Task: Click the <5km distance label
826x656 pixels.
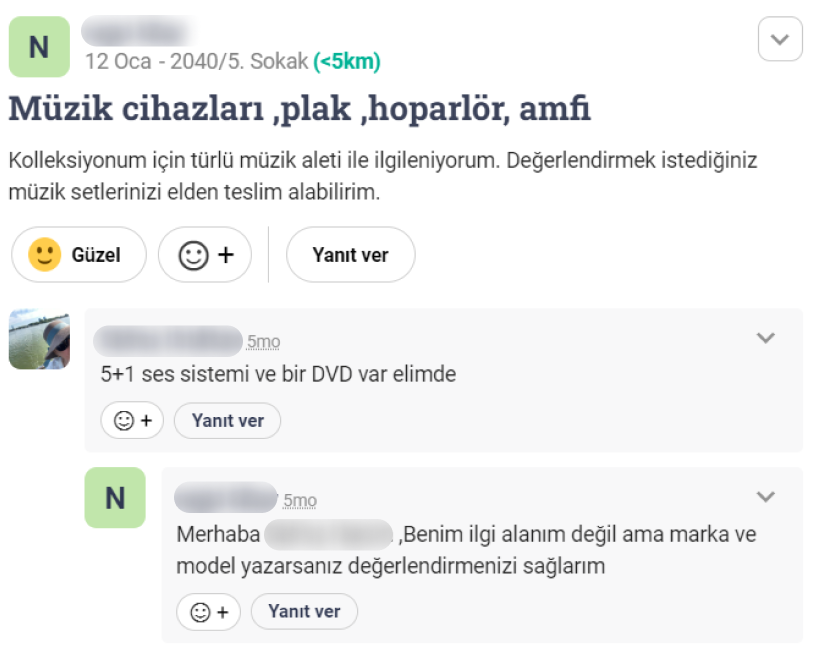Action: click(x=347, y=62)
